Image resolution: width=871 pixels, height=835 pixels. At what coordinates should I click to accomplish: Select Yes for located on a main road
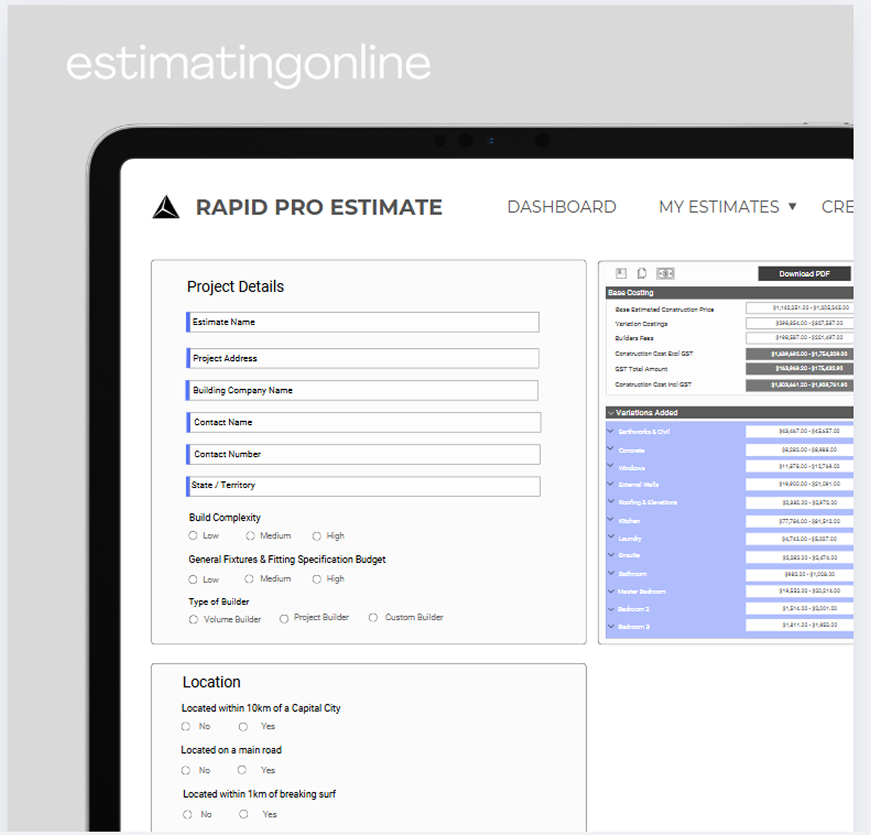tap(242, 770)
